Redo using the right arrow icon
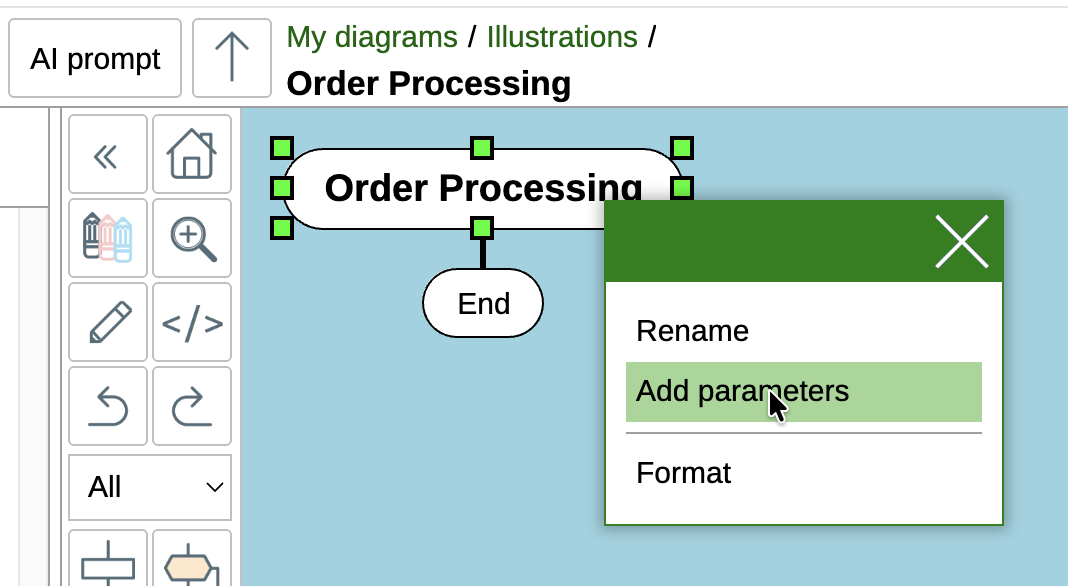 tap(191, 406)
